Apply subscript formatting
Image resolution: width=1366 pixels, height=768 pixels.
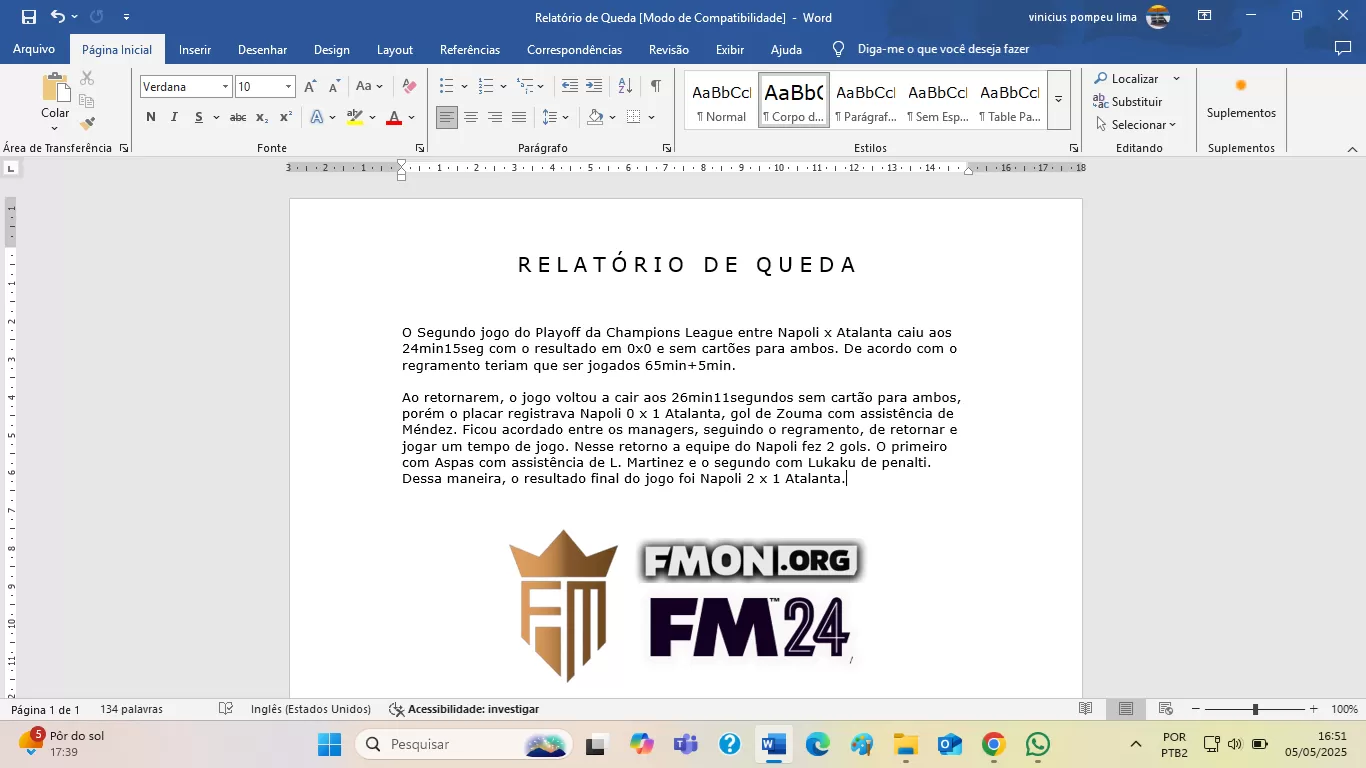pos(262,117)
